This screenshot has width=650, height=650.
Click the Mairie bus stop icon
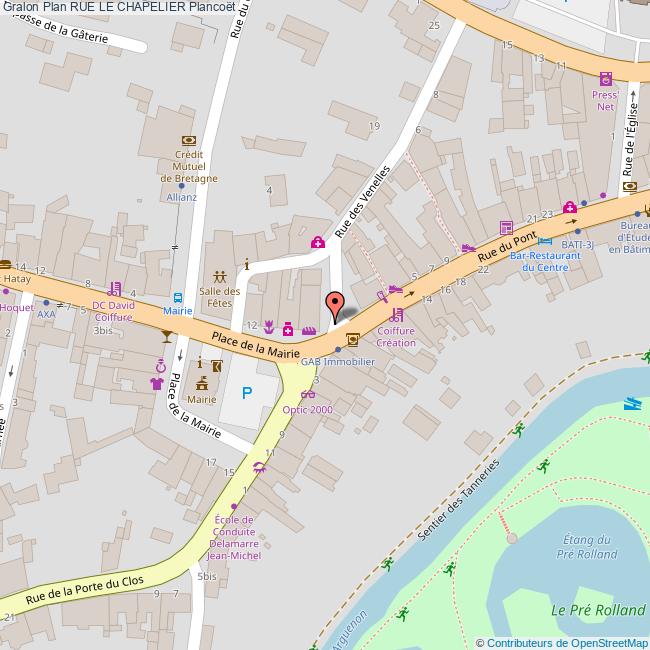pos(178,297)
